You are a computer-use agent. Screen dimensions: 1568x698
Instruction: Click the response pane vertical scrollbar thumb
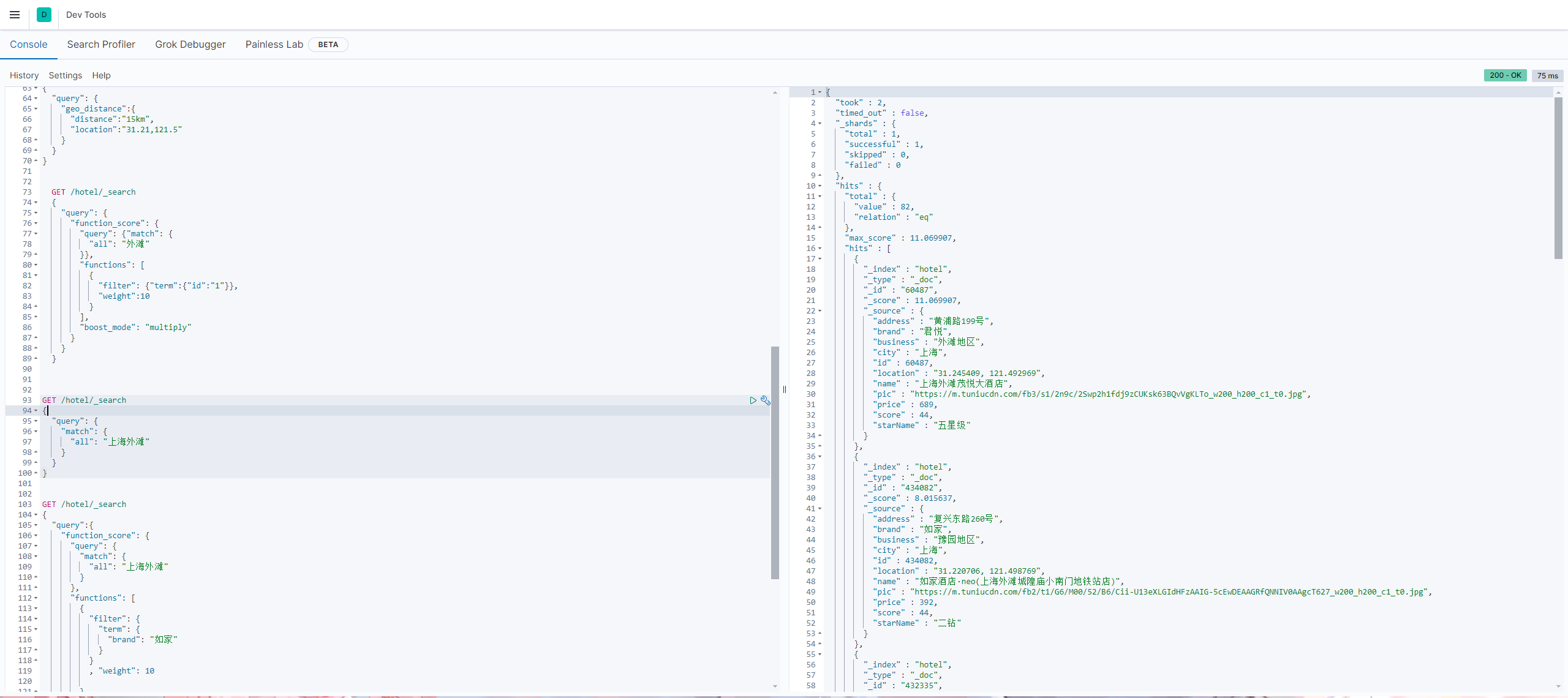[1558, 178]
